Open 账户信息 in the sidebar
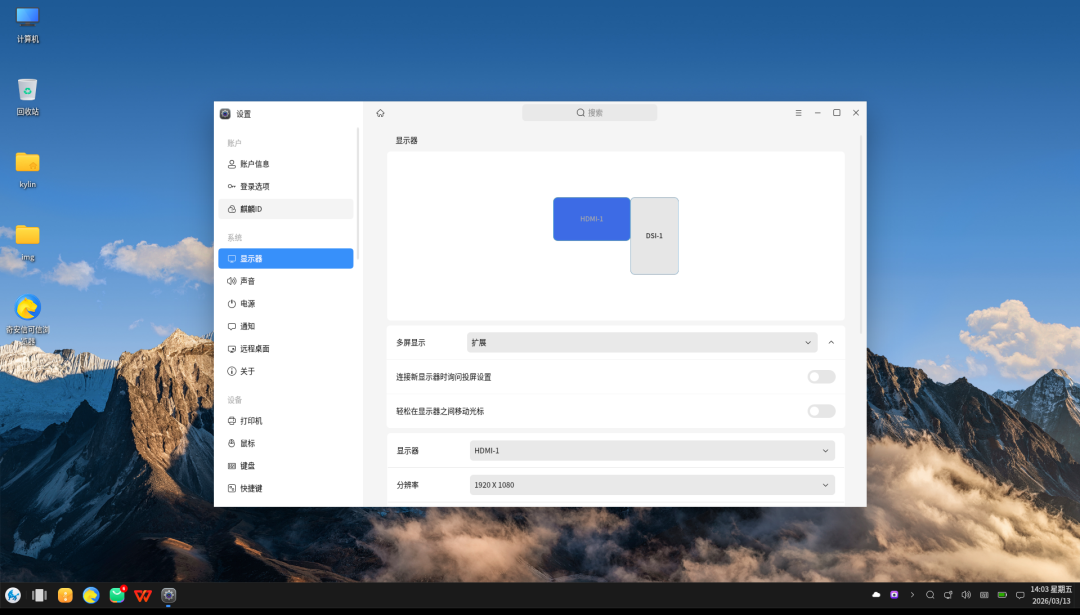The image size is (1080, 615). (x=286, y=164)
